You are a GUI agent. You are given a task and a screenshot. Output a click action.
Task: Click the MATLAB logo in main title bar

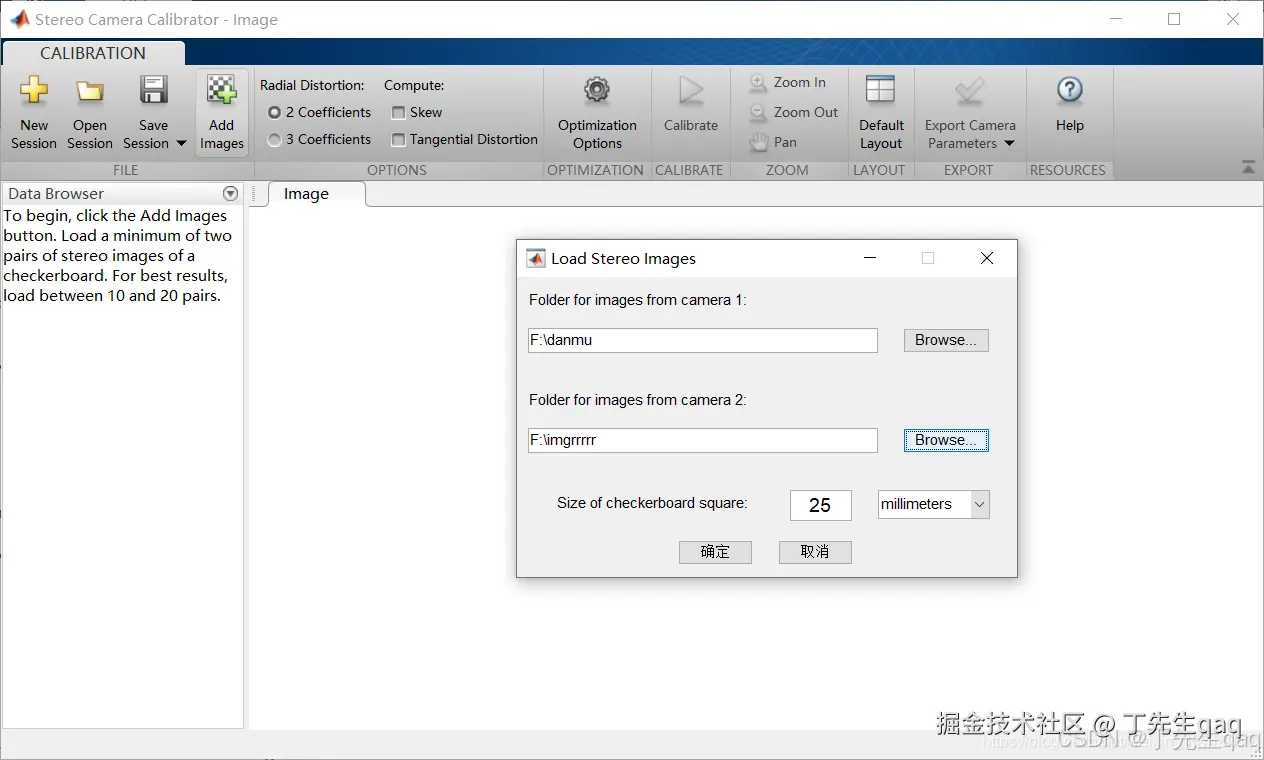19,19
